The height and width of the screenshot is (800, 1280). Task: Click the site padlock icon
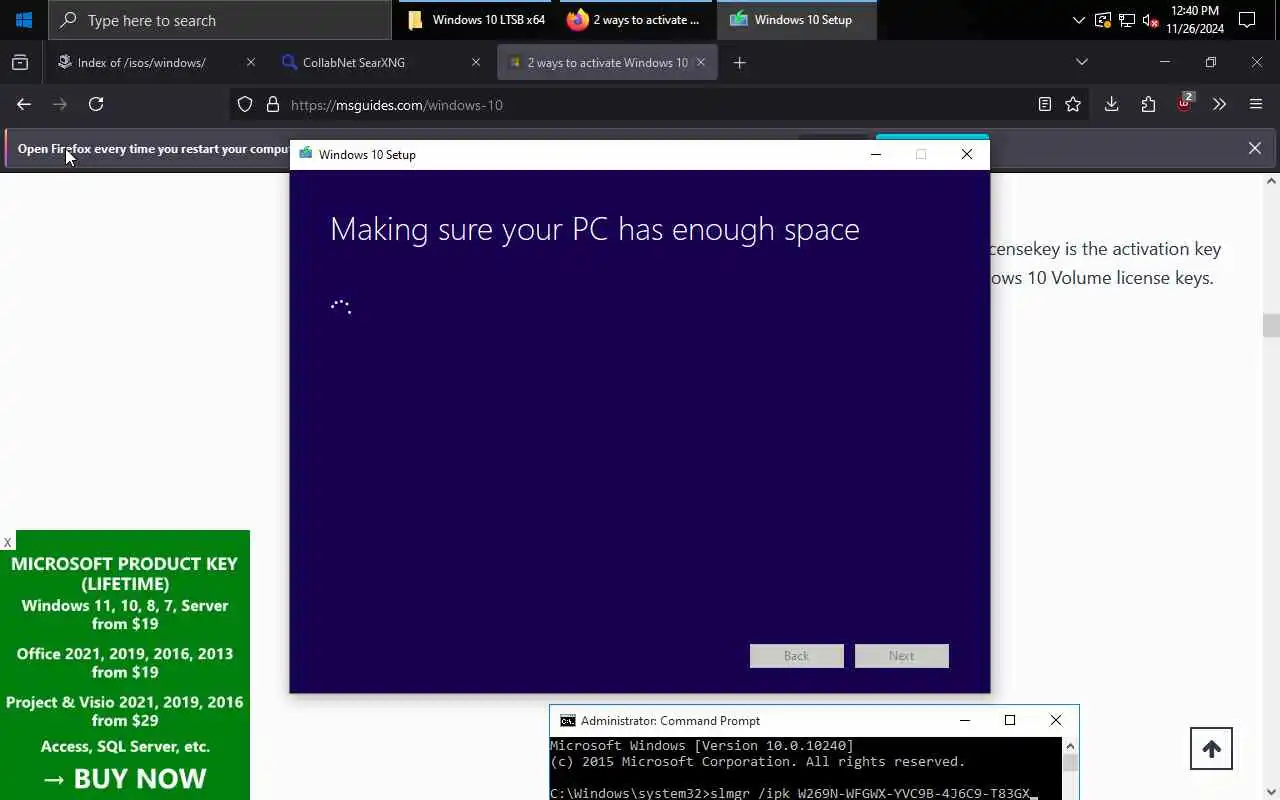[272, 104]
